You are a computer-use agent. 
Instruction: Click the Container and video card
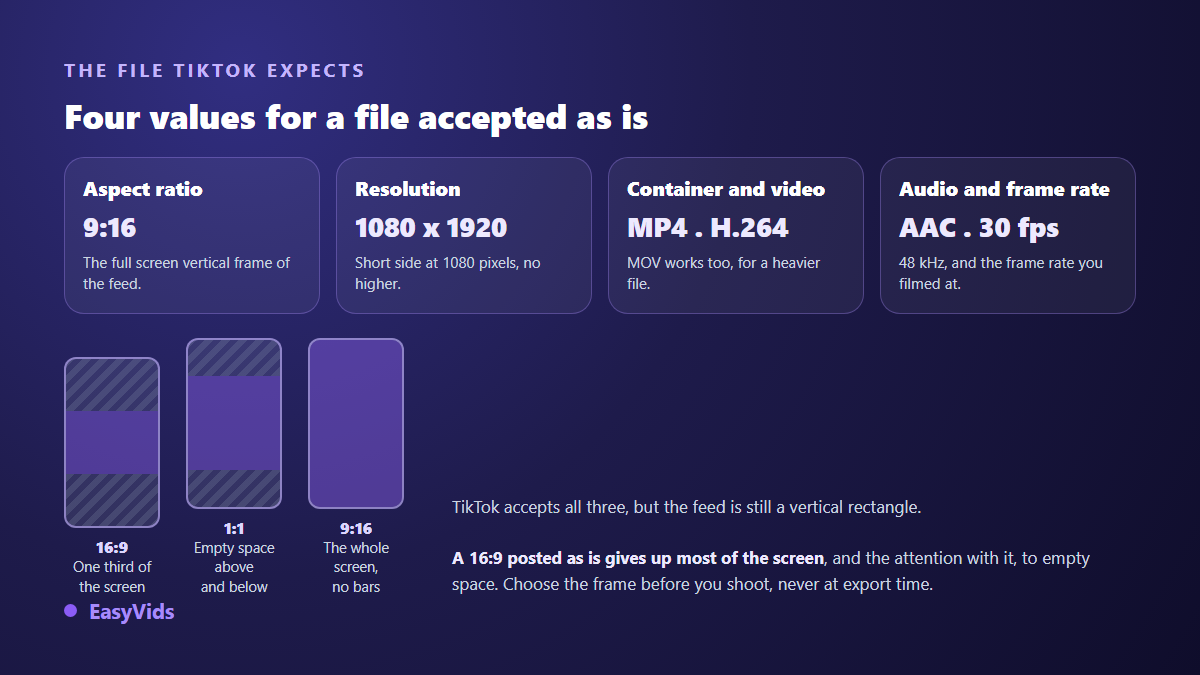[736, 235]
